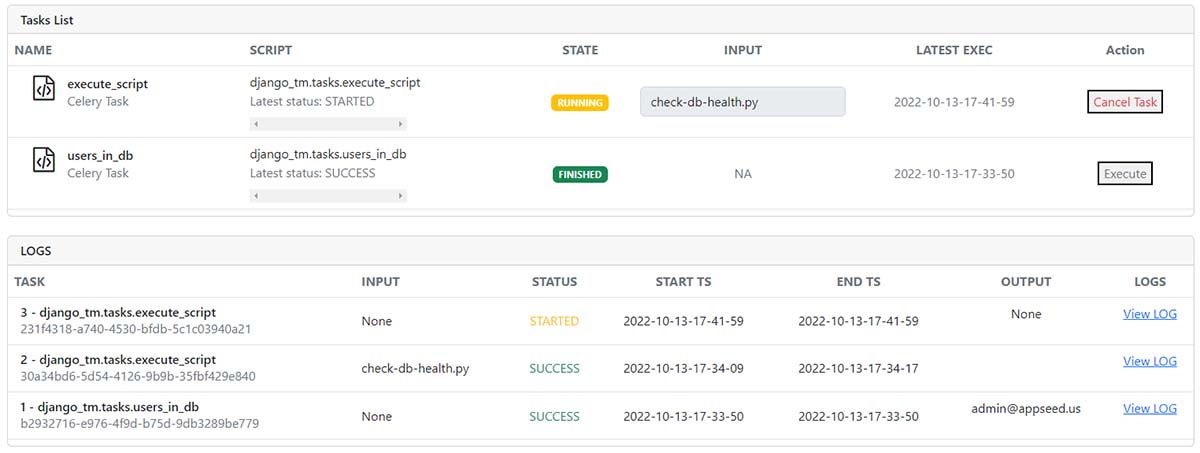Viewport: 1200px width, 453px height.
Task: Click end timestamp 2022-10-13-17-34-17
Action: 858,368
